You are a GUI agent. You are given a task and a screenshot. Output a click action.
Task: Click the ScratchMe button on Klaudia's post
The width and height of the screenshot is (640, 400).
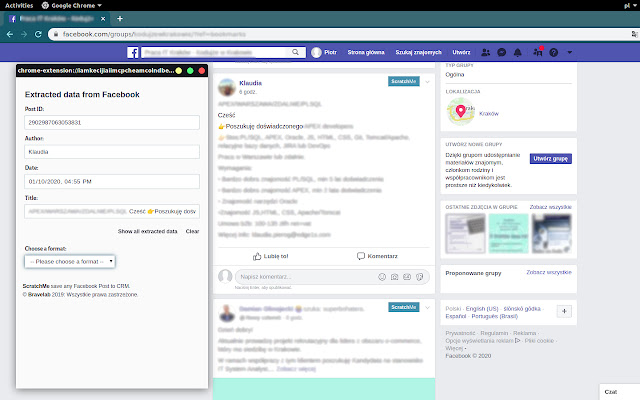click(x=404, y=81)
